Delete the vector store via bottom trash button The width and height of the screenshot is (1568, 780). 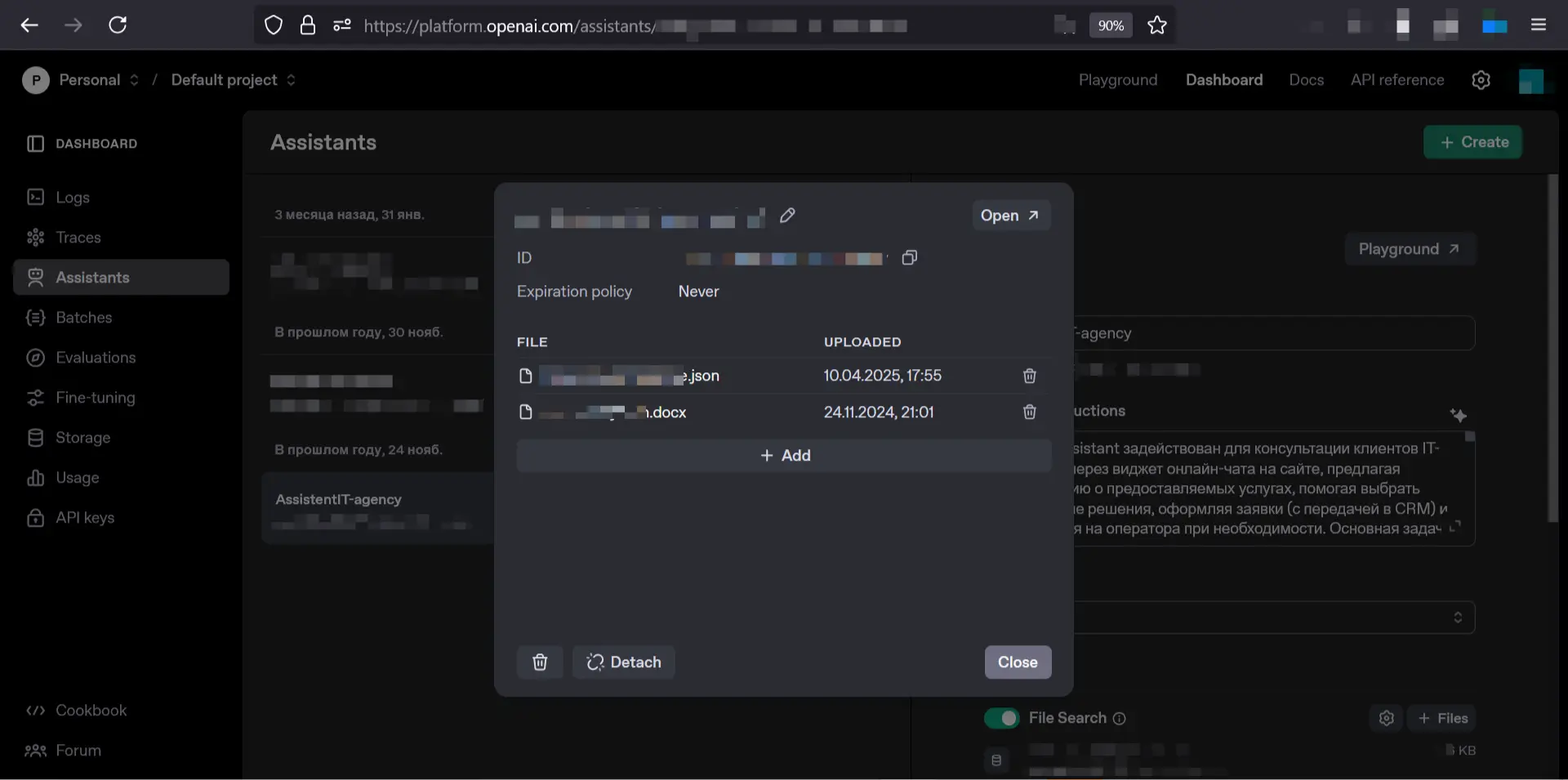(540, 662)
